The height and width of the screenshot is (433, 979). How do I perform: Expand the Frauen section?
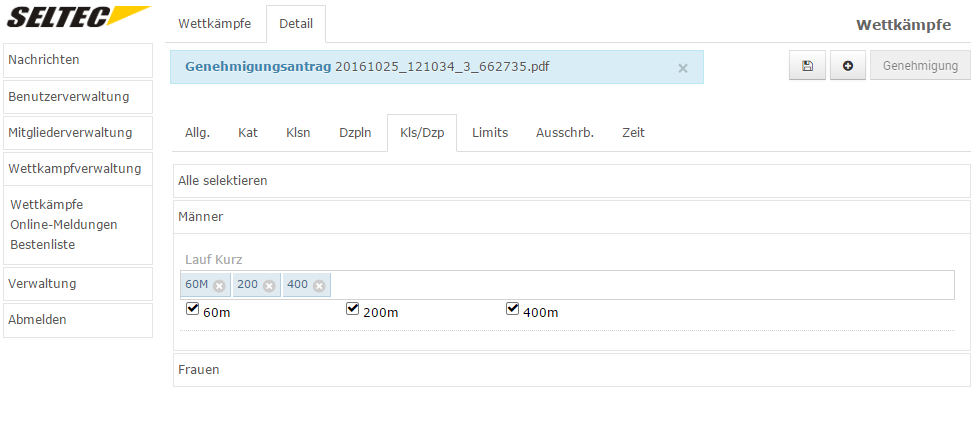pyautogui.click(x=571, y=370)
